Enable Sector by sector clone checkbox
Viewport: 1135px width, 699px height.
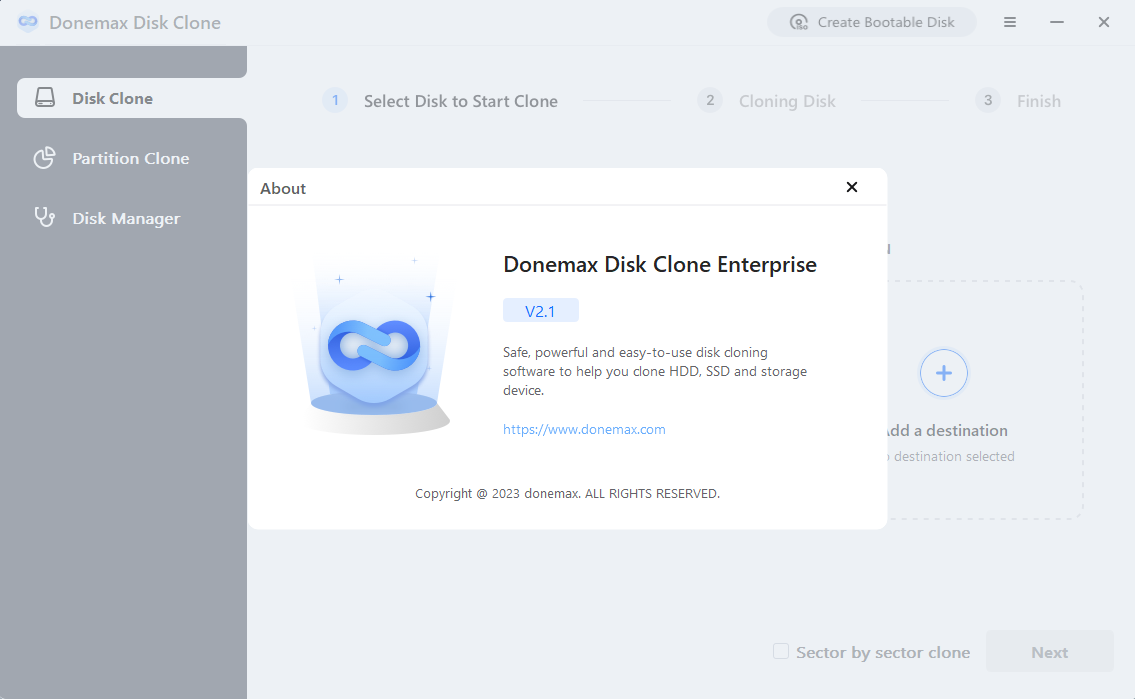pos(780,651)
